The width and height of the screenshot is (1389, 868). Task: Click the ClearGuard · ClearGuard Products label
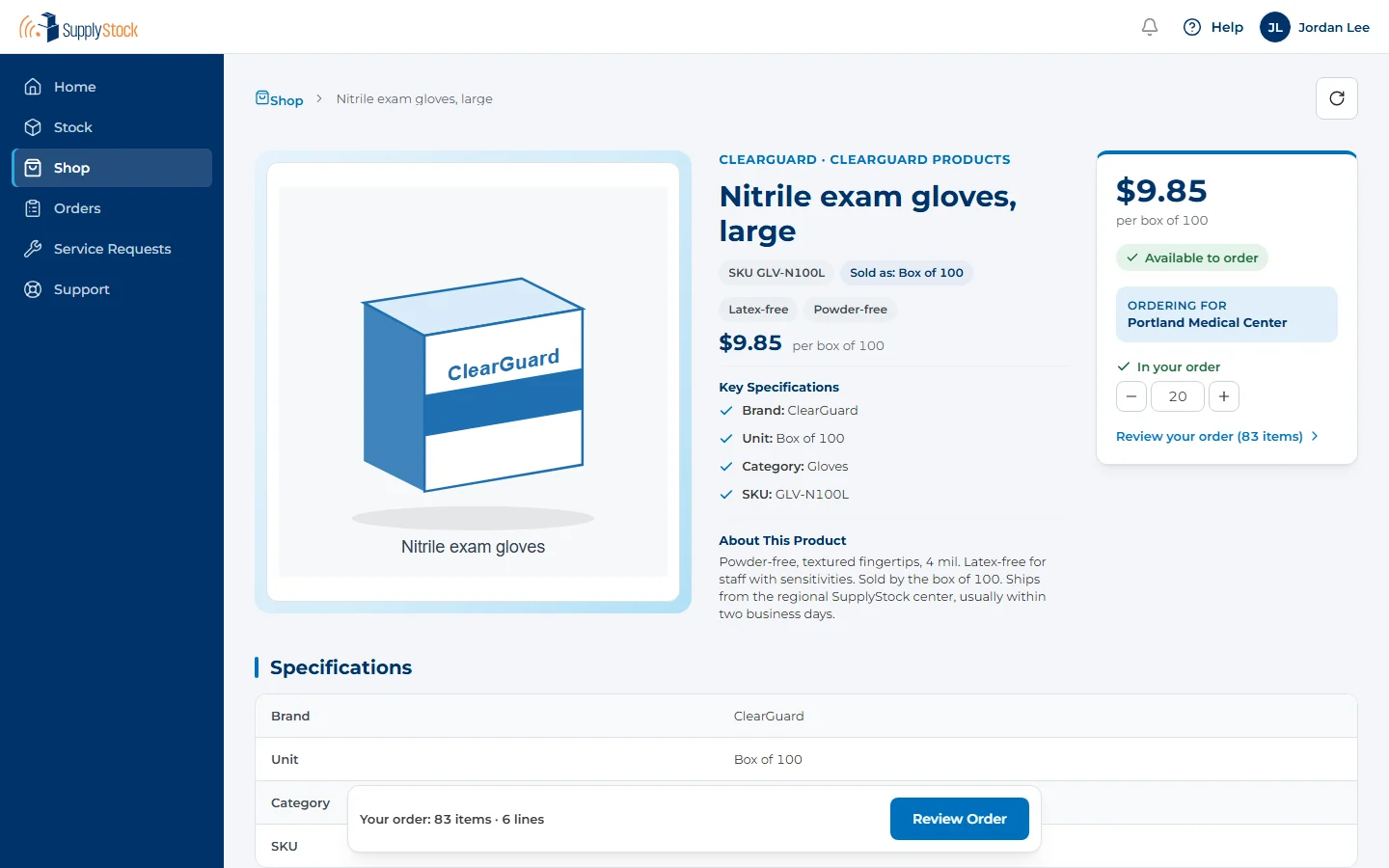[x=864, y=159]
